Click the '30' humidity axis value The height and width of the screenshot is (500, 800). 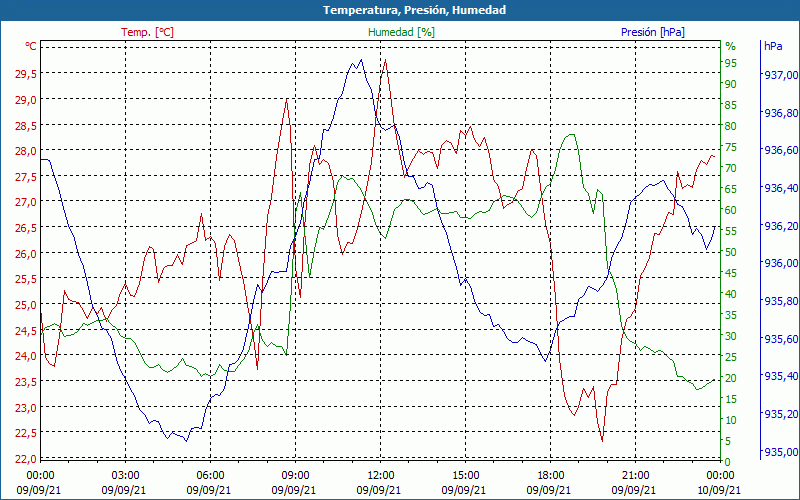coord(731,336)
